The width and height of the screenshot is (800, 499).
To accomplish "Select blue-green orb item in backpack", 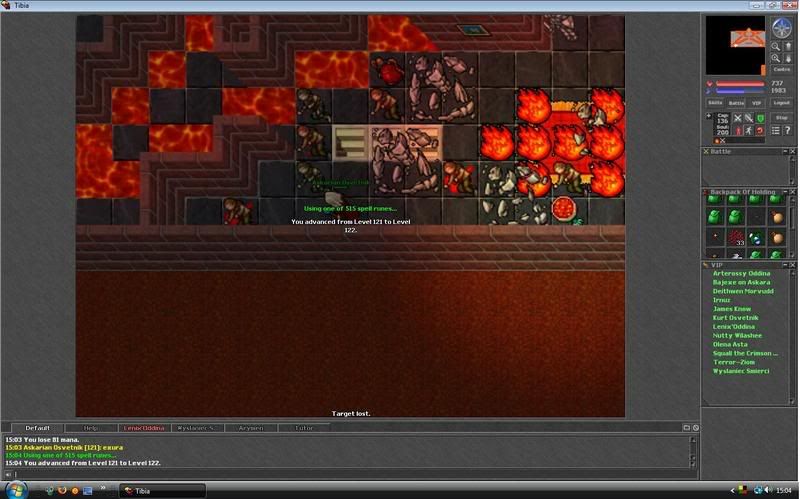I will pos(757,238).
